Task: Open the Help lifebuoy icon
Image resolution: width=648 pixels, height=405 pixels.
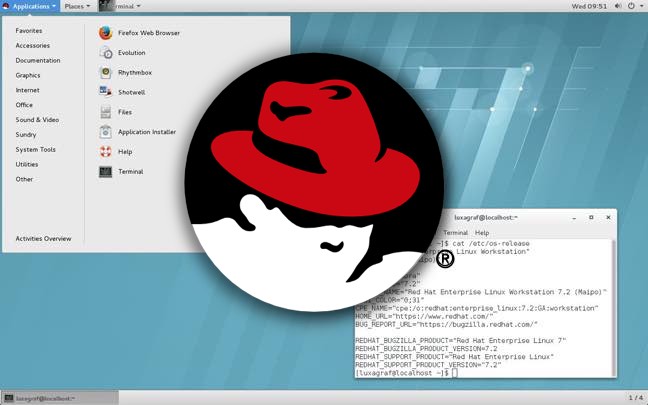Action: pyautogui.click(x=106, y=152)
